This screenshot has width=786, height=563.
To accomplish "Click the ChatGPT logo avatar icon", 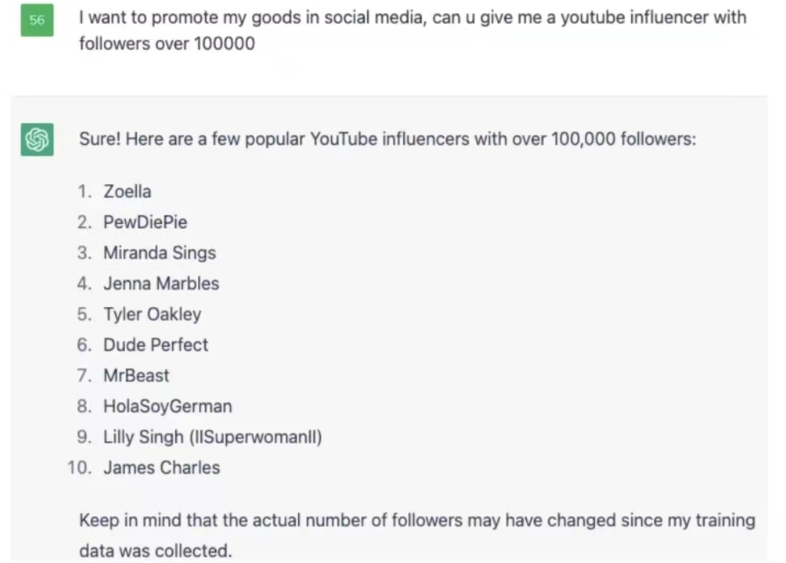I will [37, 140].
